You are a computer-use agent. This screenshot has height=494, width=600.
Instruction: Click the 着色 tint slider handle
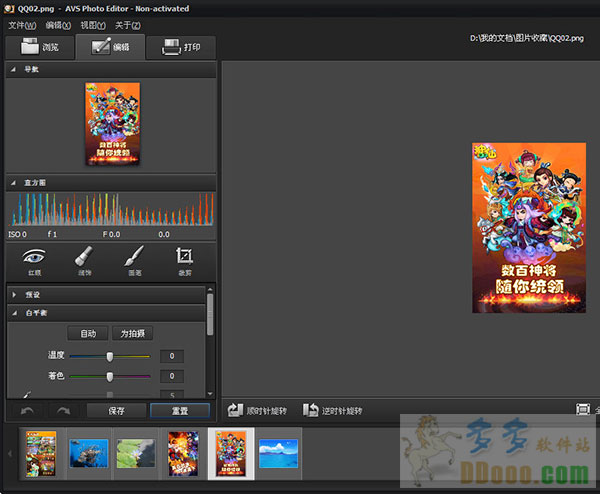[x=110, y=377]
